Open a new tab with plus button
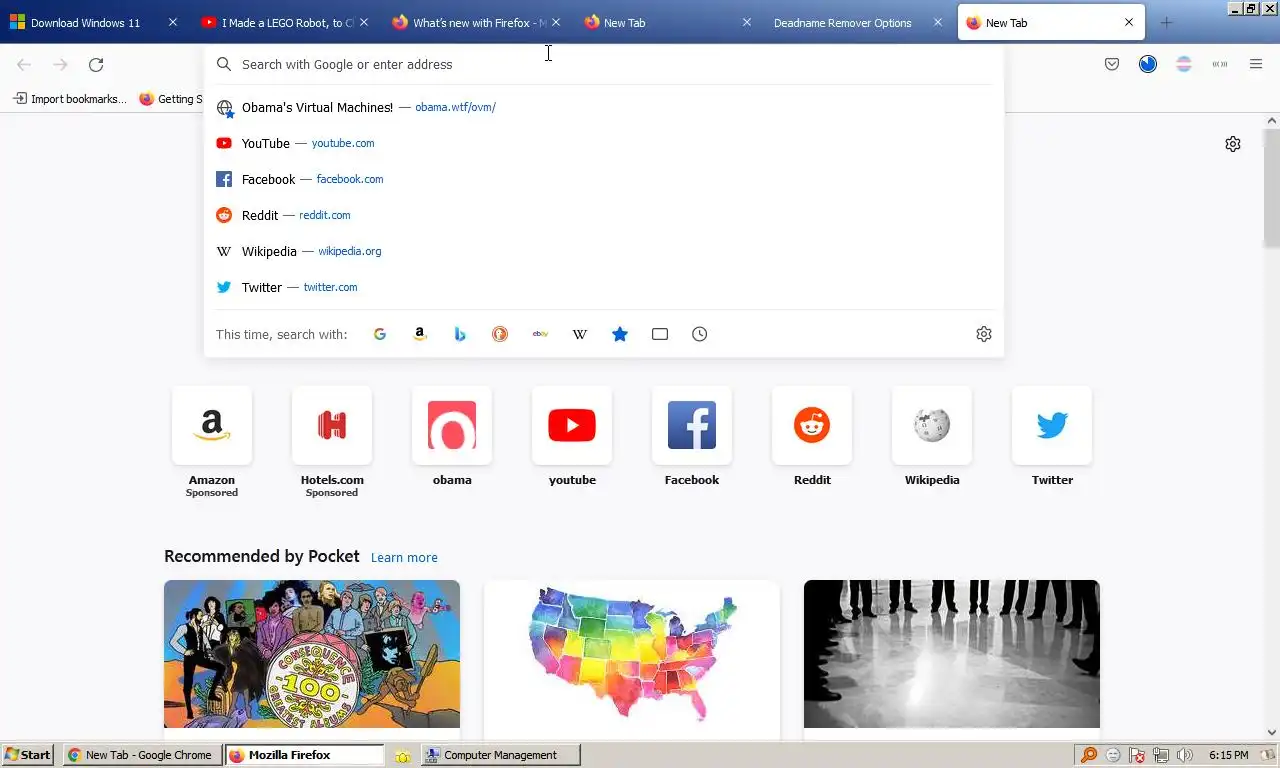1280x768 pixels. 1166,22
